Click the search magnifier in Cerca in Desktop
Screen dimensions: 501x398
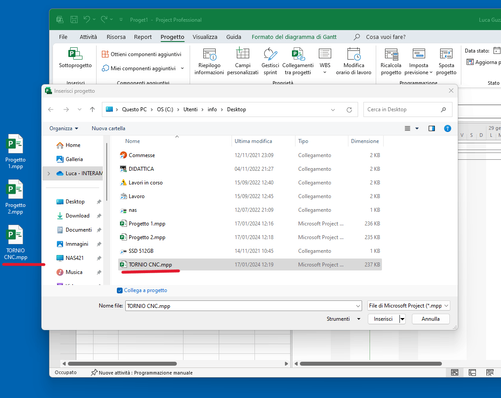[x=443, y=109]
